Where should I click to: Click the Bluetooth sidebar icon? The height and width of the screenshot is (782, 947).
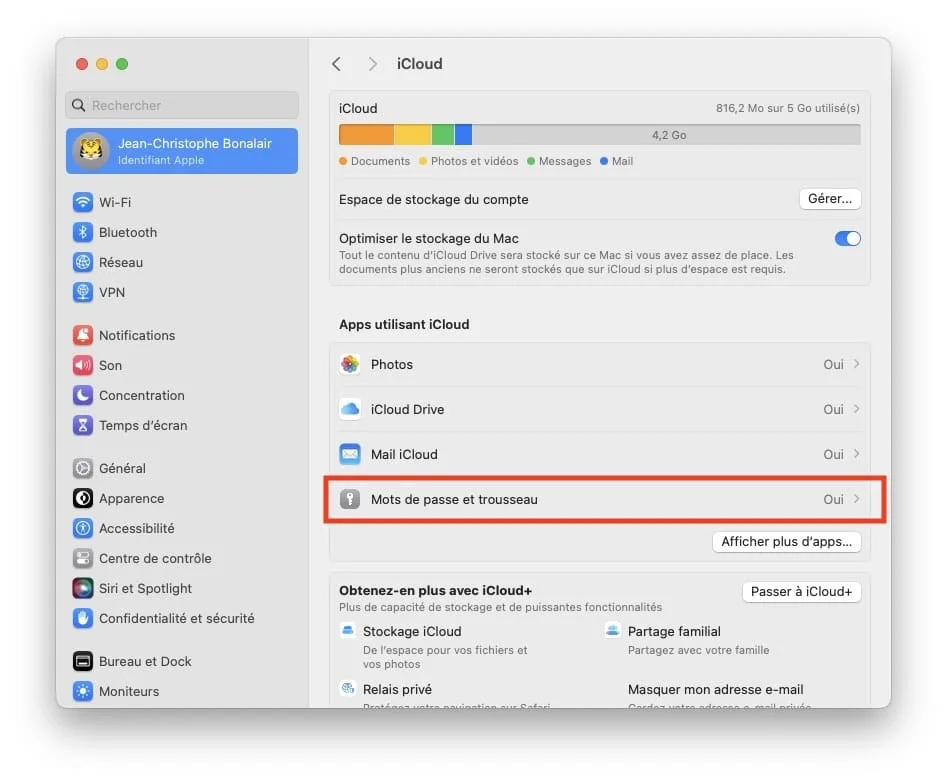click(x=83, y=232)
